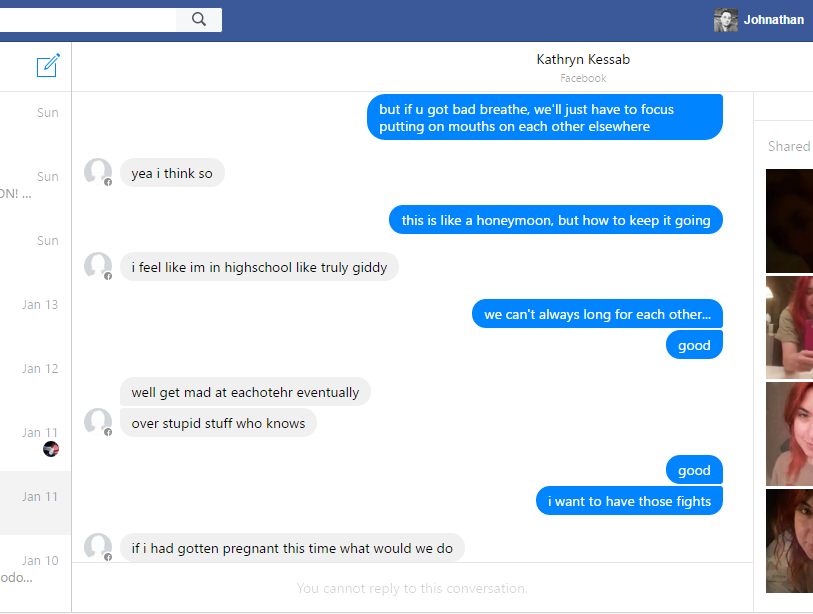Click avatar beside 'yea i think so'
The height and width of the screenshot is (614, 813).
pyautogui.click(x=98, y=172)
